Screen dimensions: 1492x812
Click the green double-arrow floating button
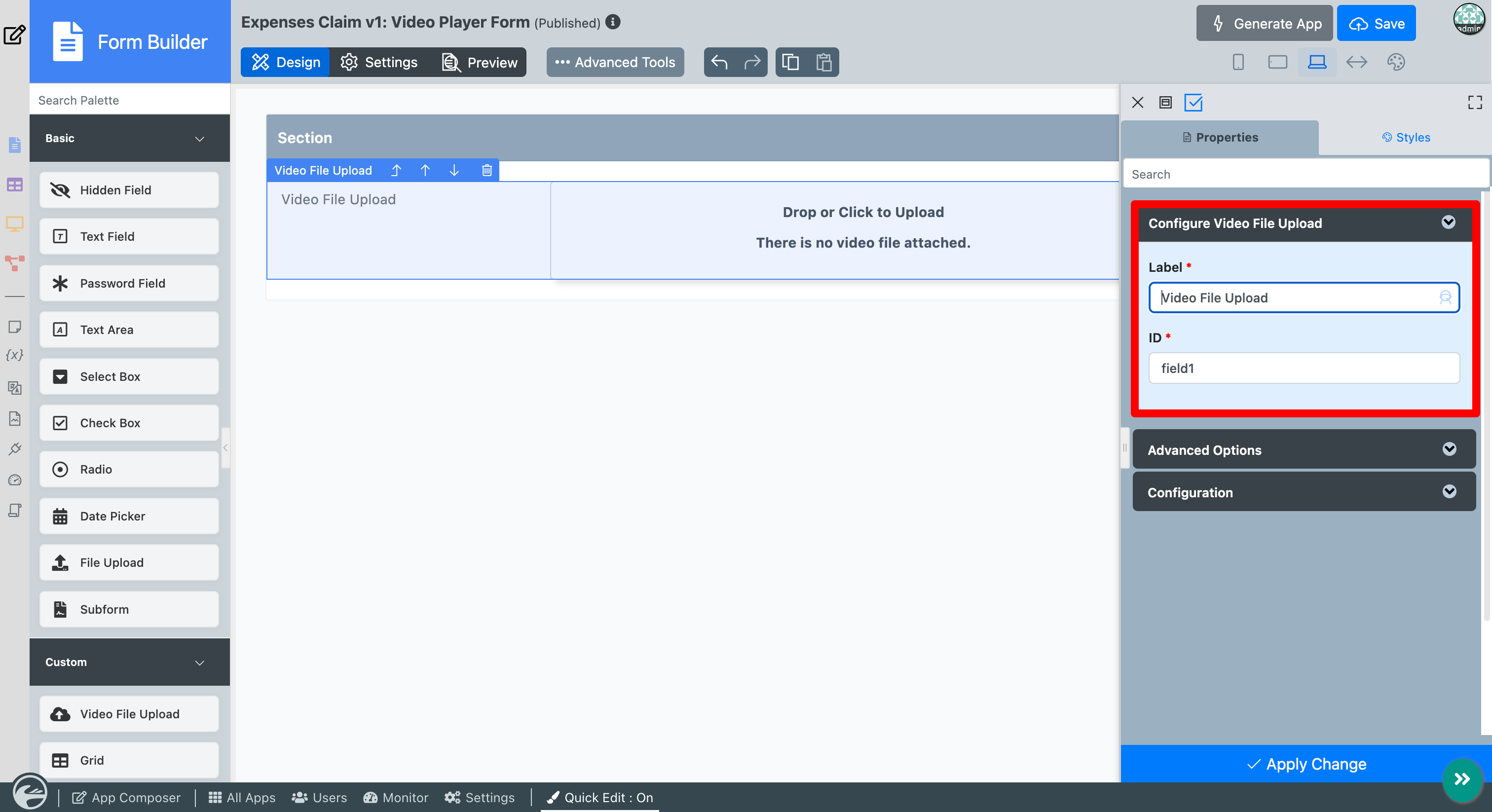pos(1462,779)
